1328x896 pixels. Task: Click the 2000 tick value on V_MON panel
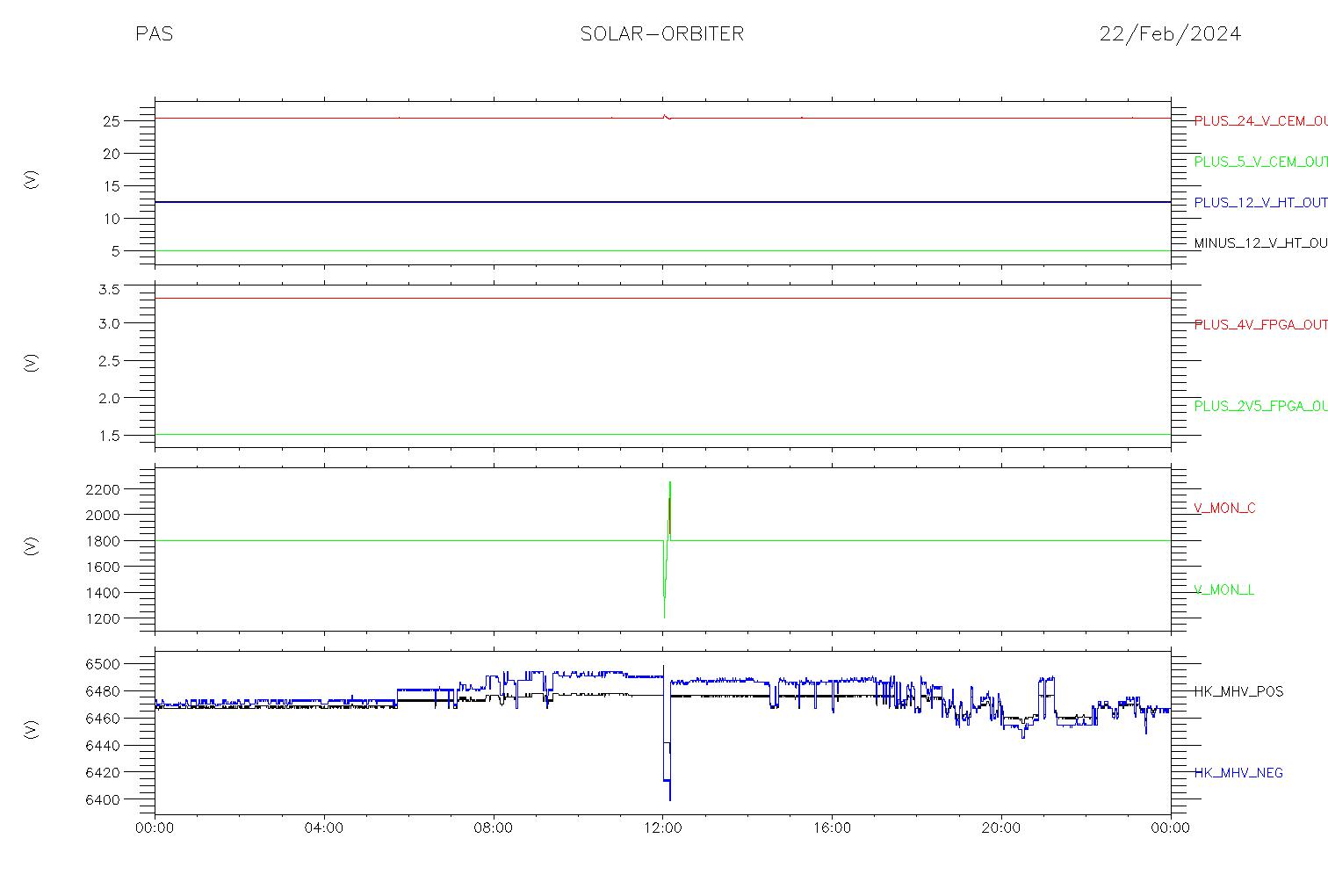(x=103, y=515)
